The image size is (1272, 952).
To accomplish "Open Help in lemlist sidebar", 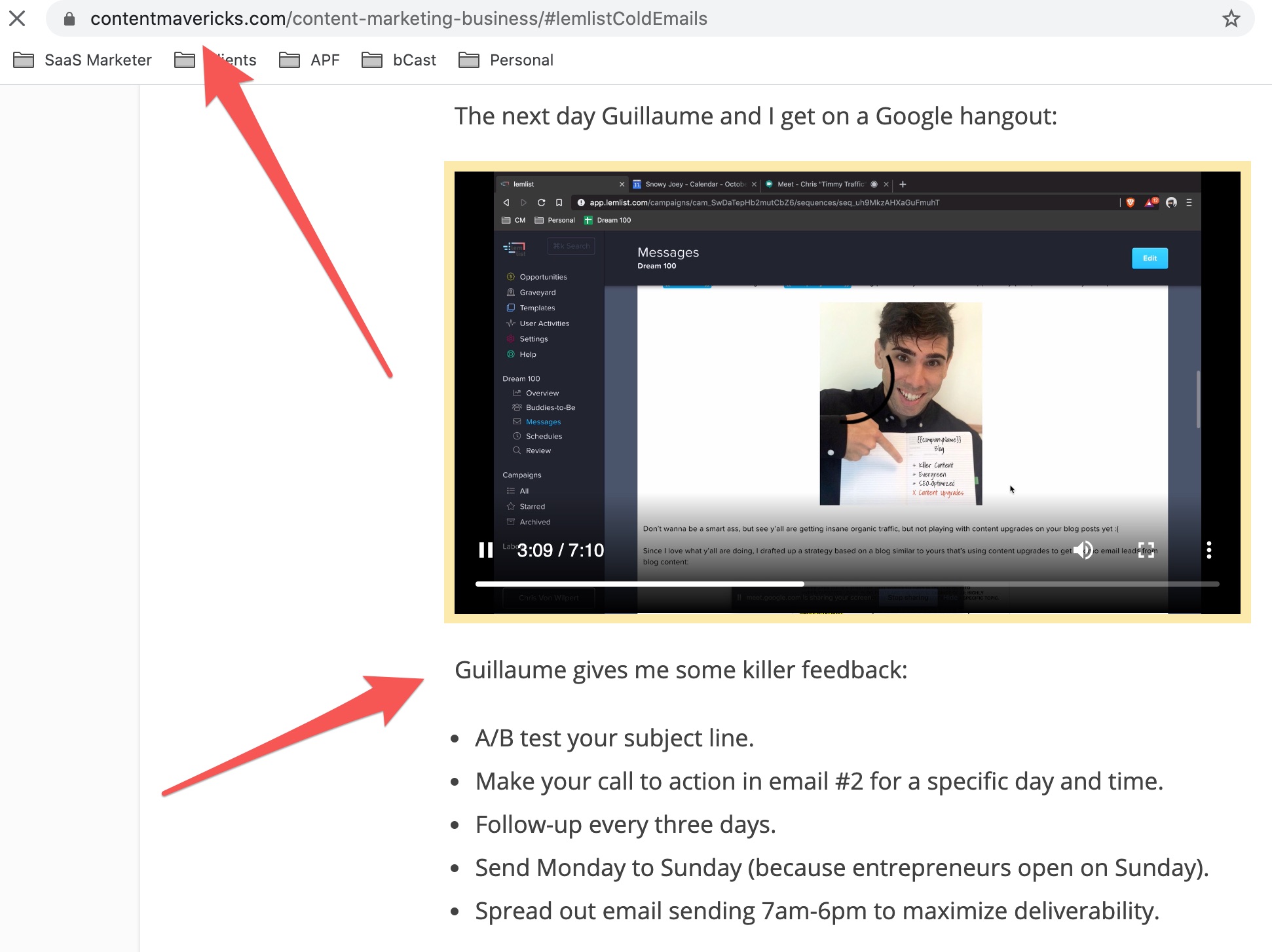I will 521,354.
